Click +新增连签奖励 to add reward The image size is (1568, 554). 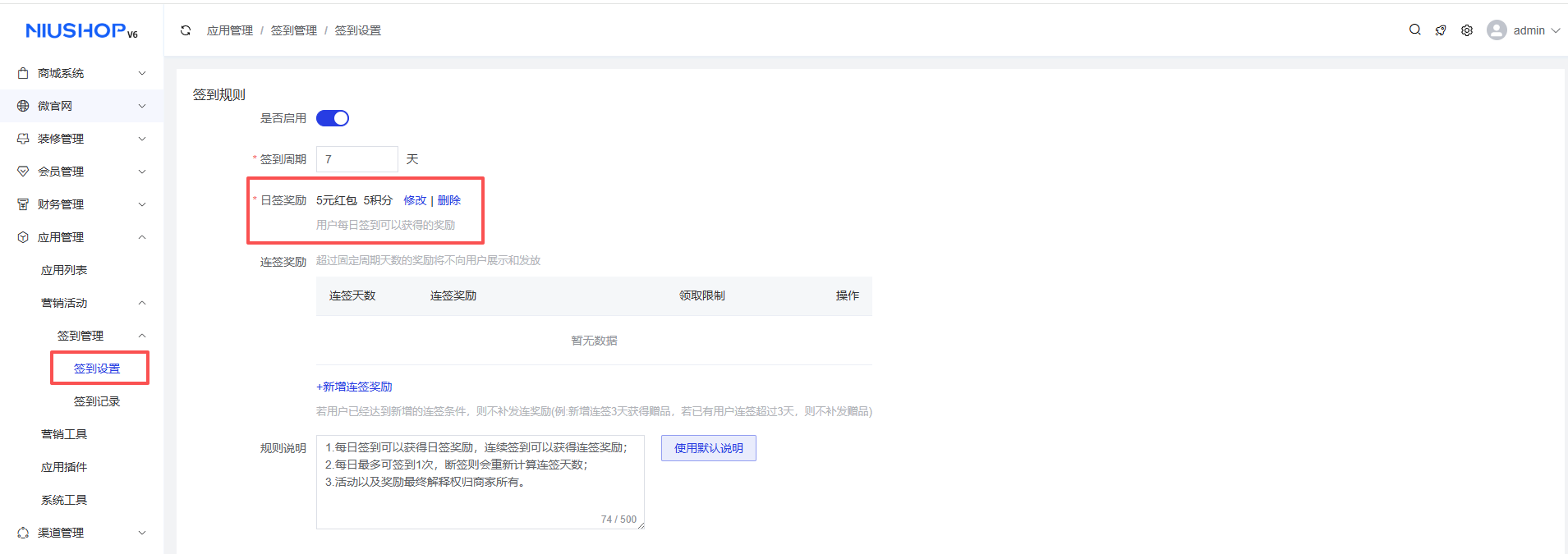354,387
